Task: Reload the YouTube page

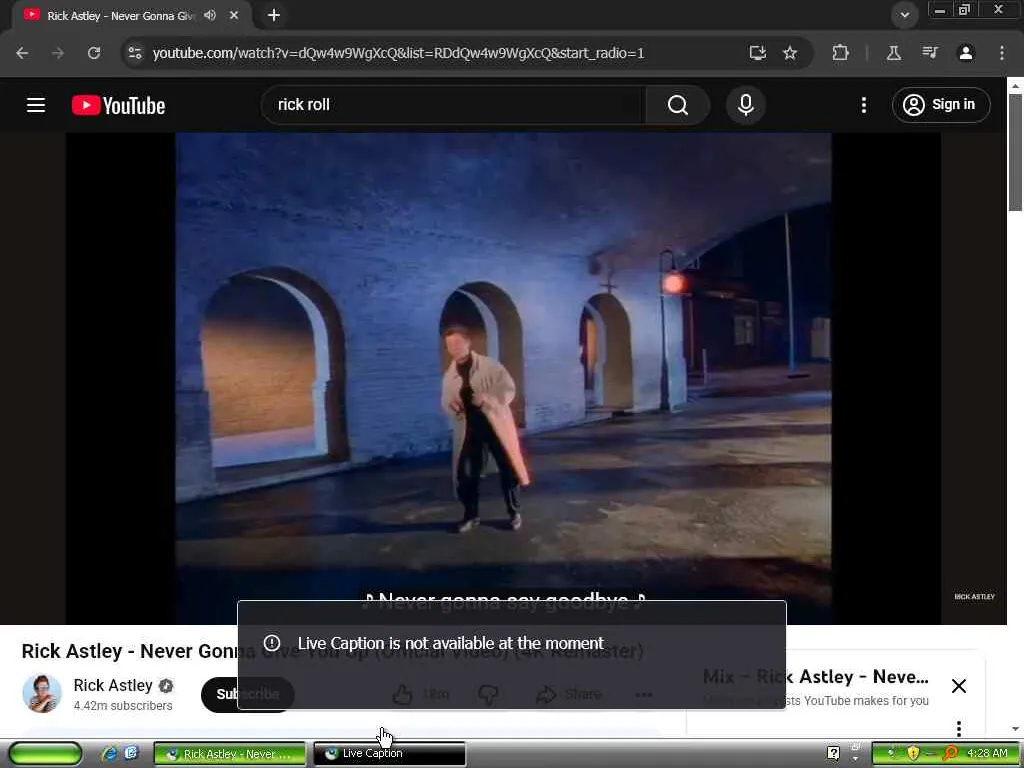Action: 94,53
